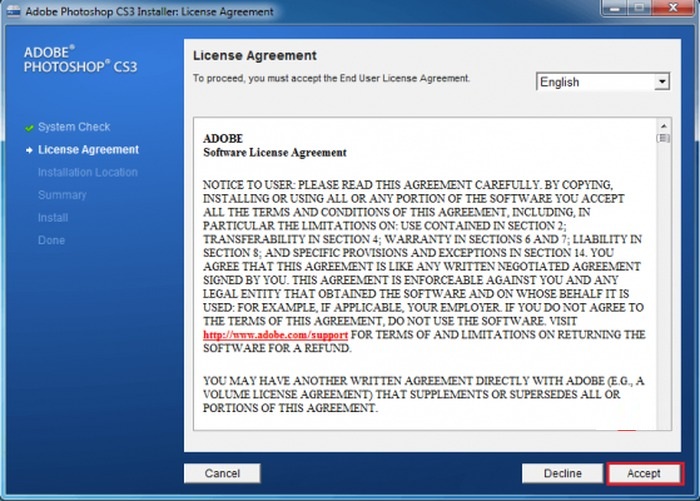Open the adobe.com/support link

275,335
